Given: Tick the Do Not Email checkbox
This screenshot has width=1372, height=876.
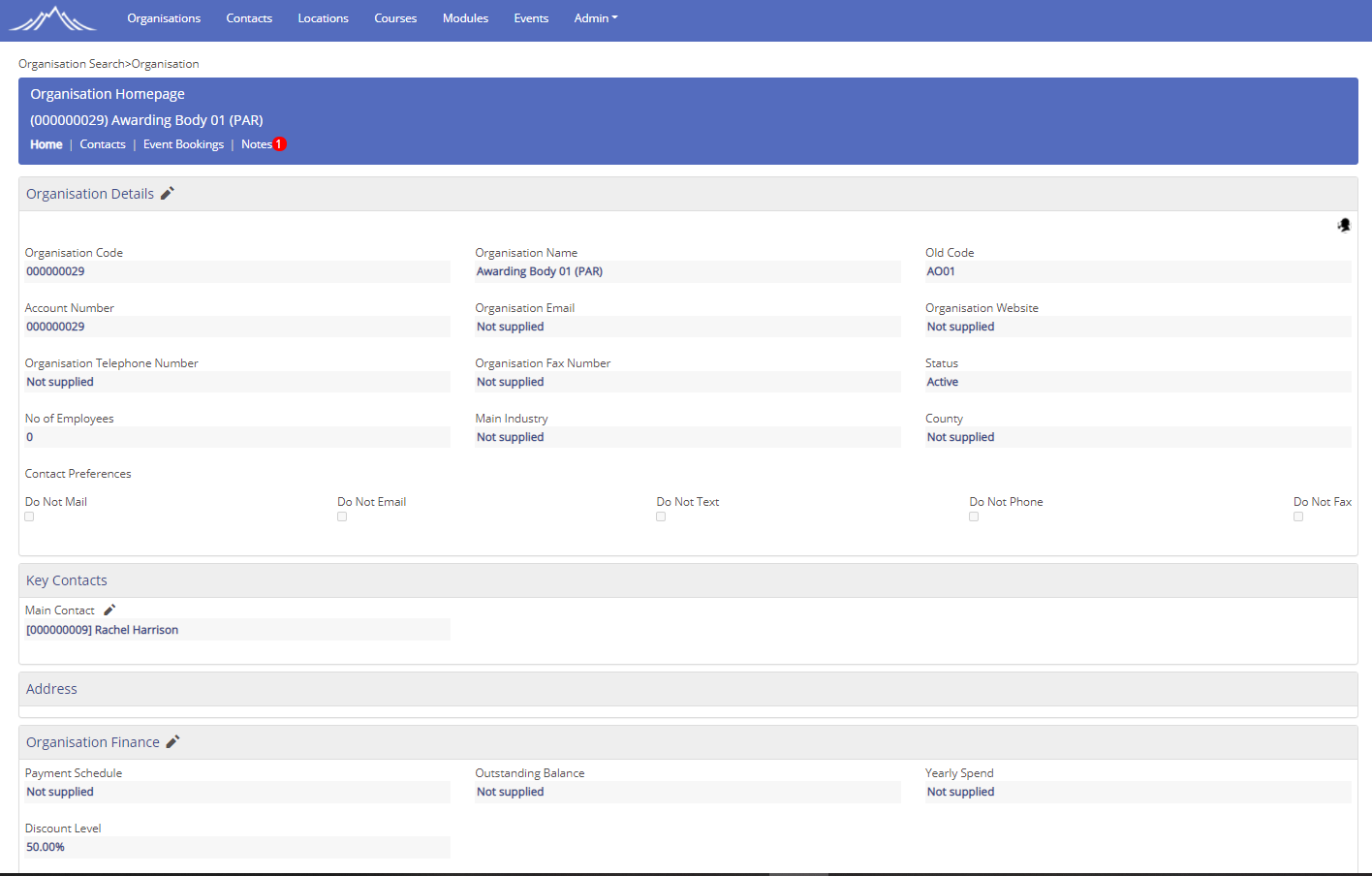Looking at the screenshot, I should (x=342, y=516).
